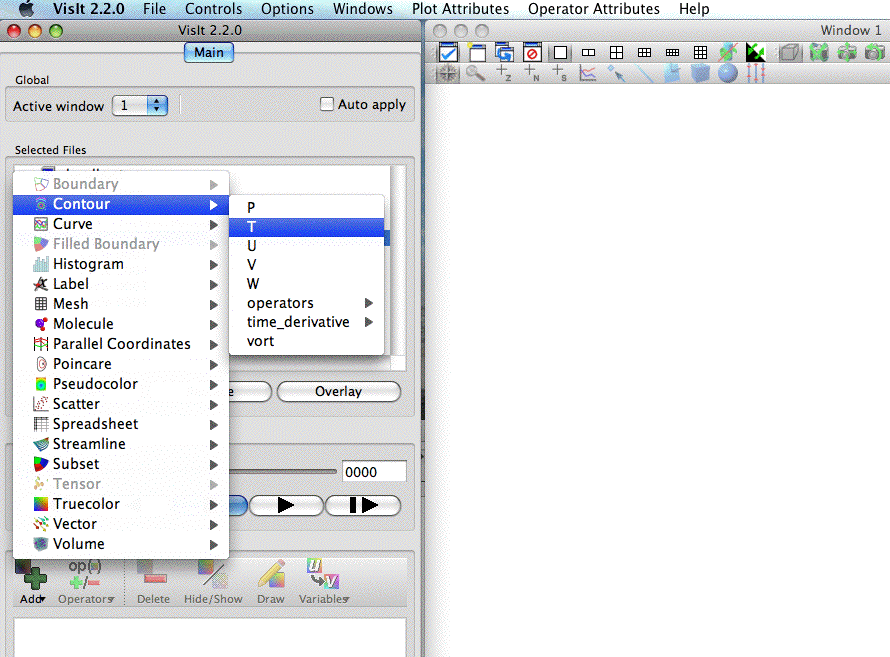Open the Active window dropdown

point(140,105)
